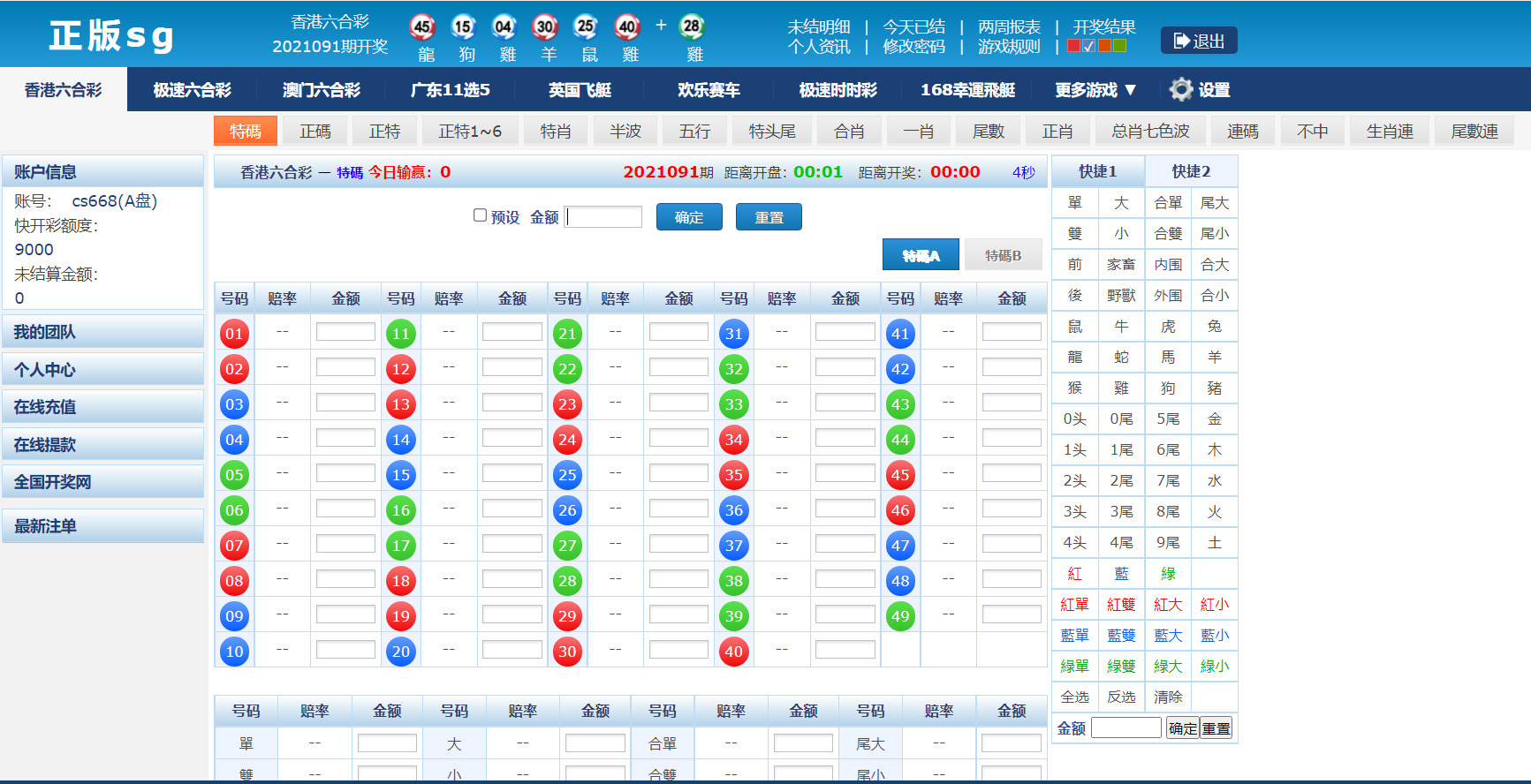Screen dimensions: 1531x784
Task: Enable the 预设 preset checkbox
Action: (x=480, y=215)
